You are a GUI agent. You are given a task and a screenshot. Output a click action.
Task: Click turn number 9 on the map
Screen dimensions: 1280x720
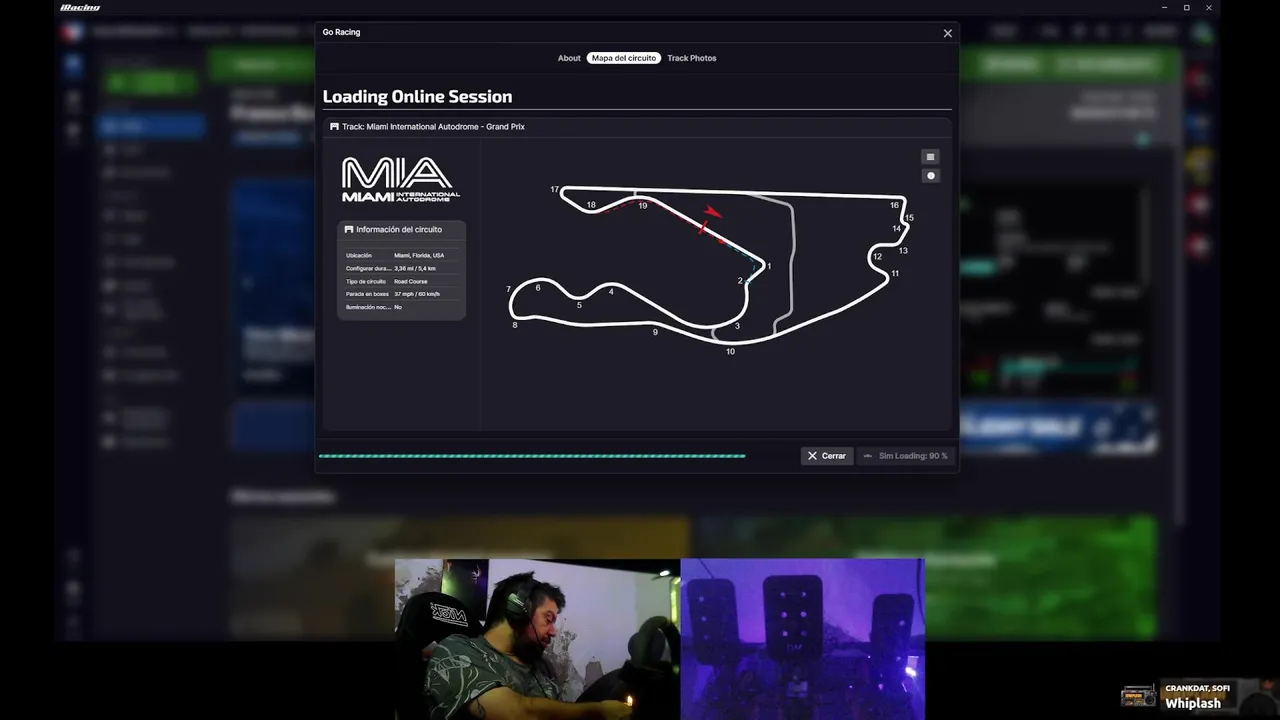(x=655, y=332)
